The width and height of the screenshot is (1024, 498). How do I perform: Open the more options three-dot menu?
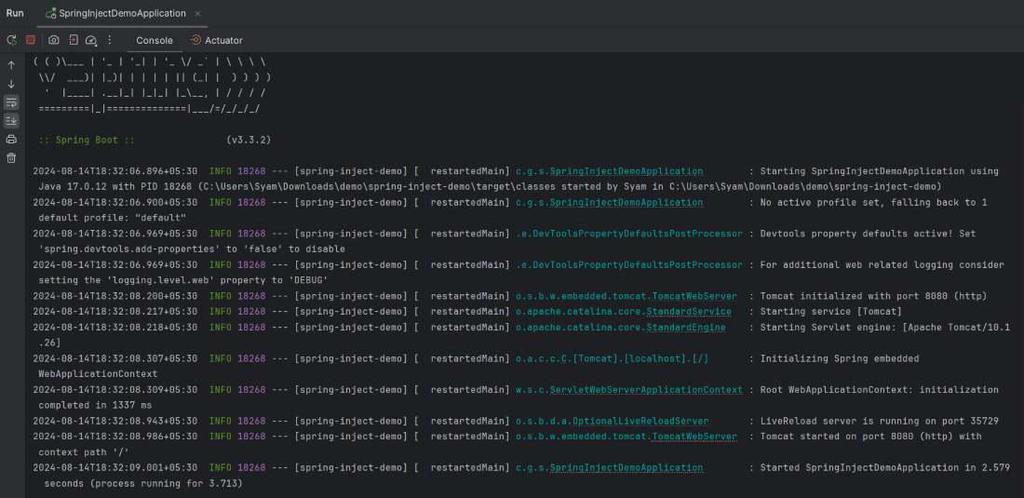(x=111, y=40)
